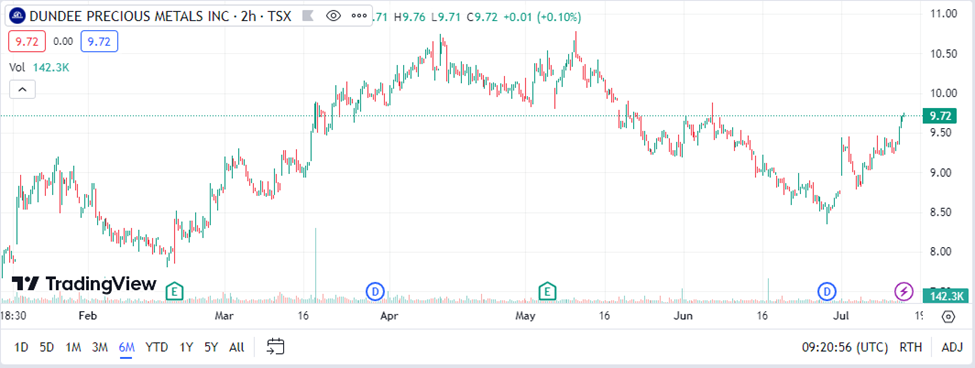This screenshot has width=975, height=368.
Task: Click the 8.00 price axis label
Action: pos(942,252)
